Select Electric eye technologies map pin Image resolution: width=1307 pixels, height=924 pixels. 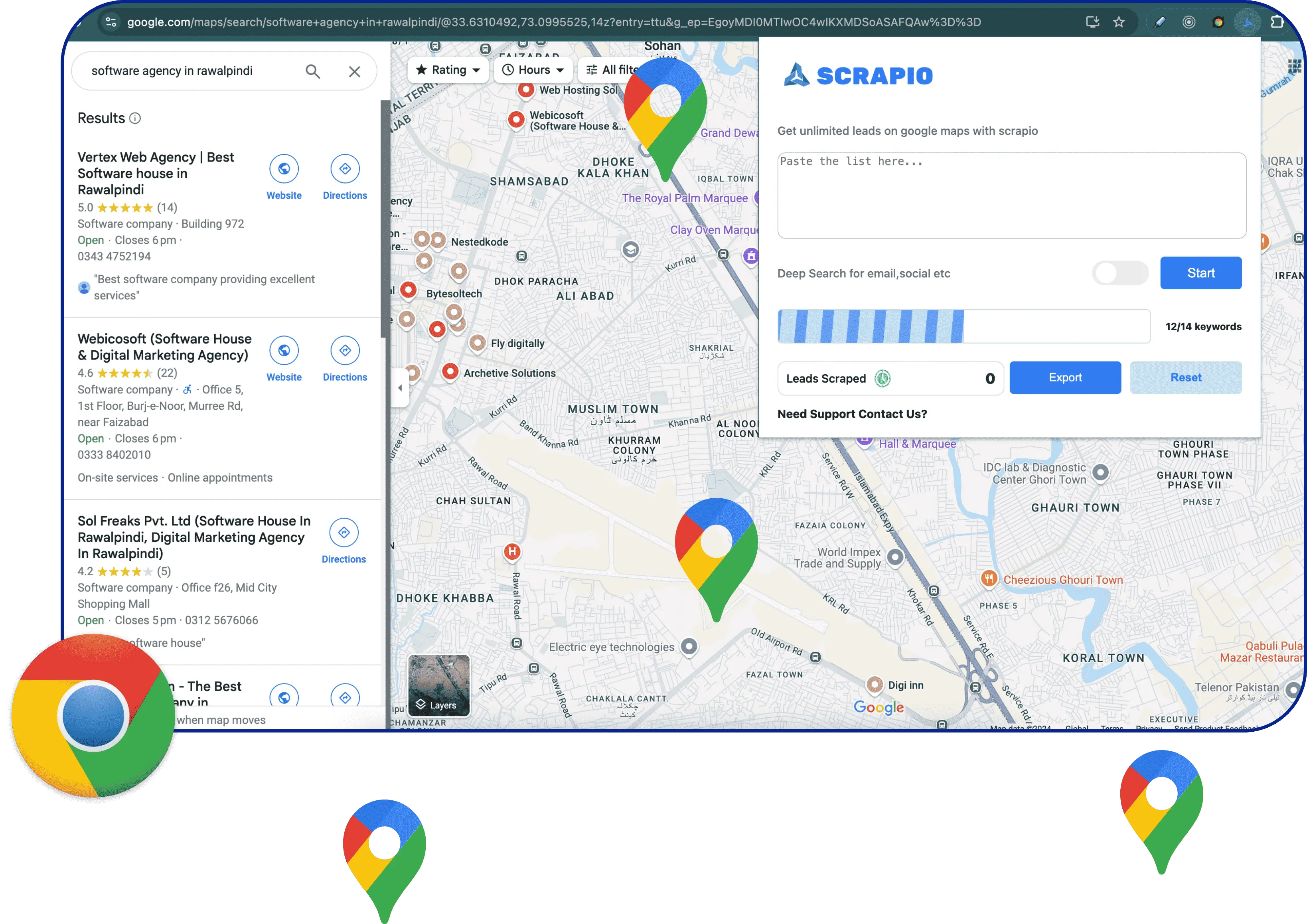(x=689, y=647)
